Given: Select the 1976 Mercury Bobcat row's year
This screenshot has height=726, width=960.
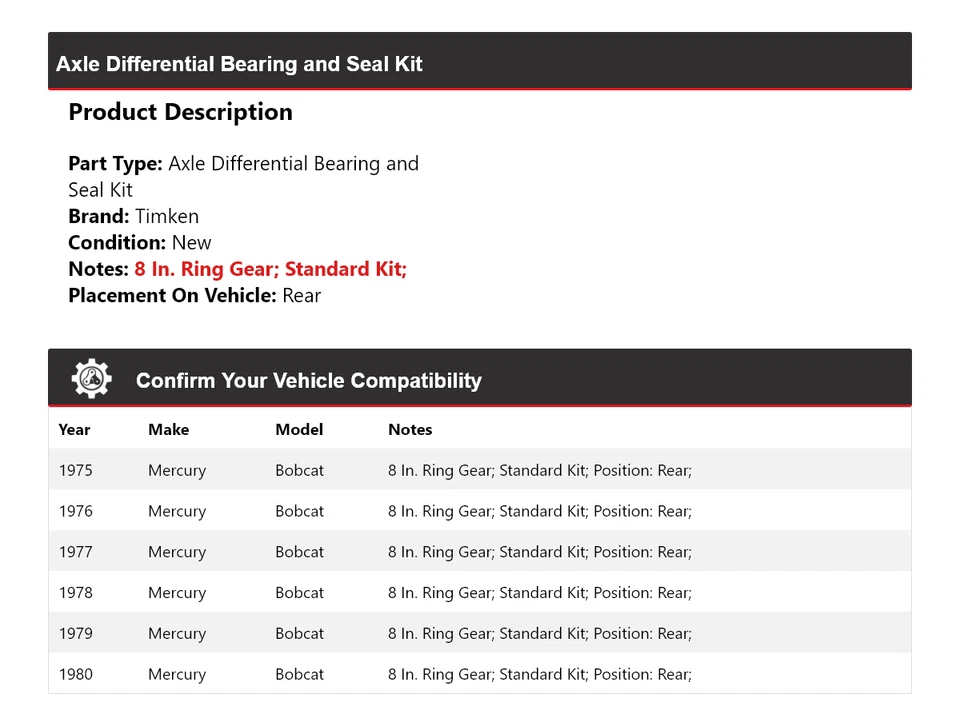Looking at the screenshot, I should 75,511.
